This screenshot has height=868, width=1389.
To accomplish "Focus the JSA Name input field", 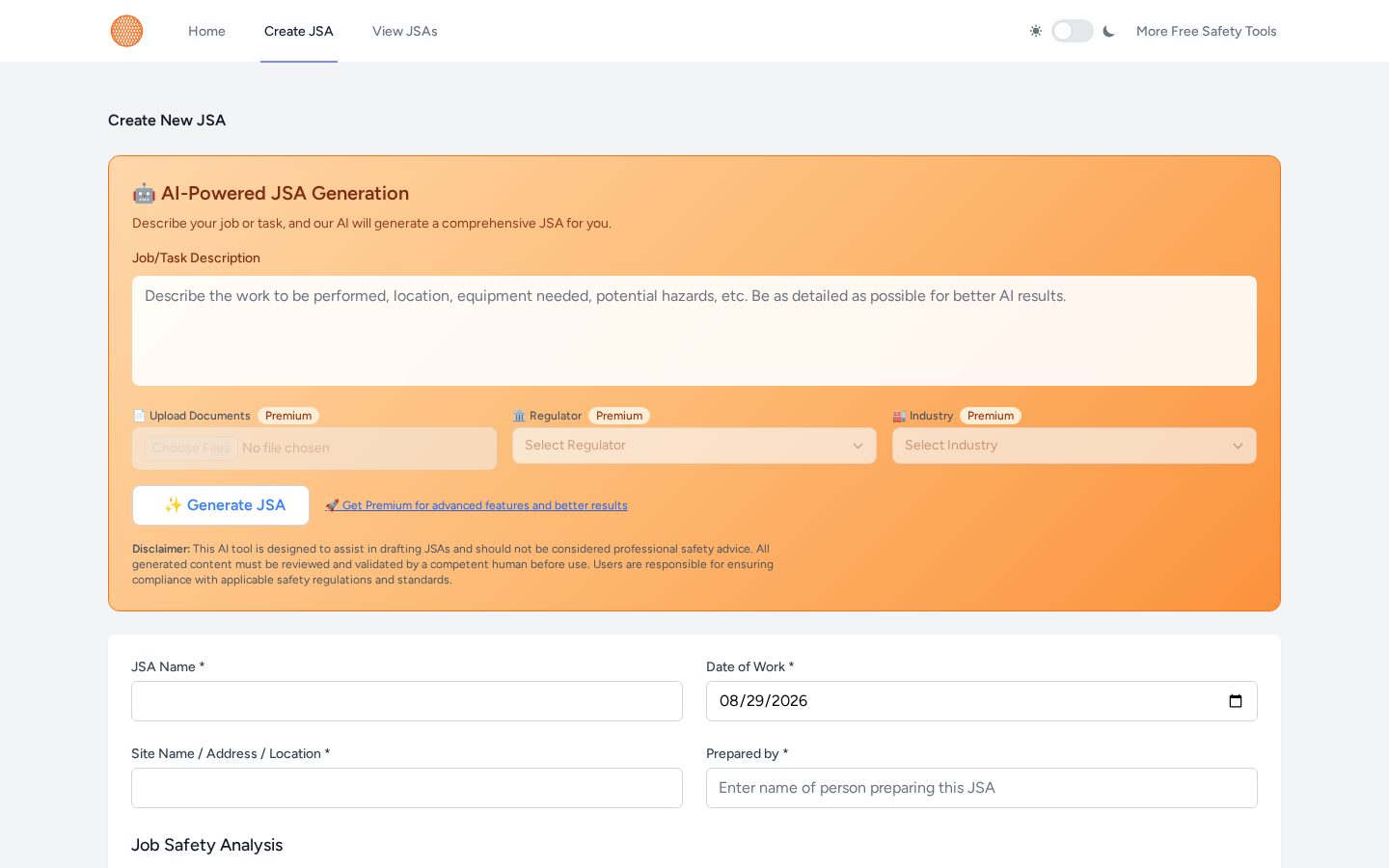I will [x=407, y=701].
